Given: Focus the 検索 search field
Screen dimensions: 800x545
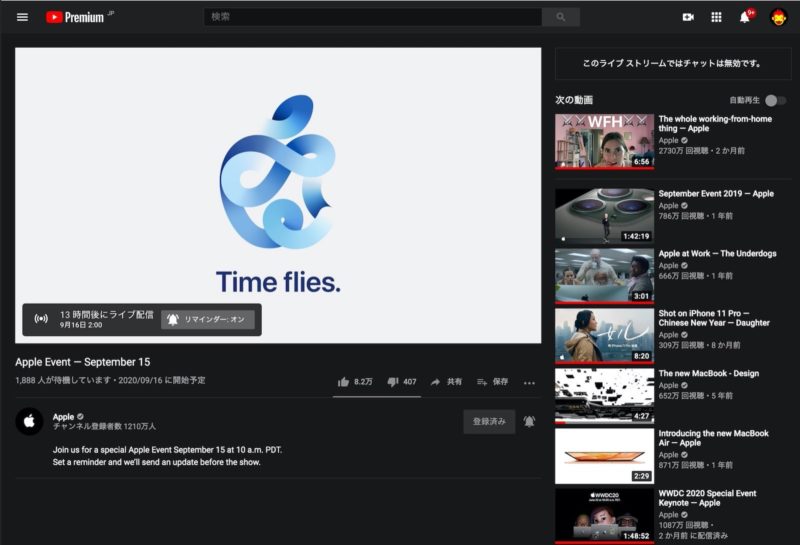Looking at the screenshot, I should (x=373, y=17).
